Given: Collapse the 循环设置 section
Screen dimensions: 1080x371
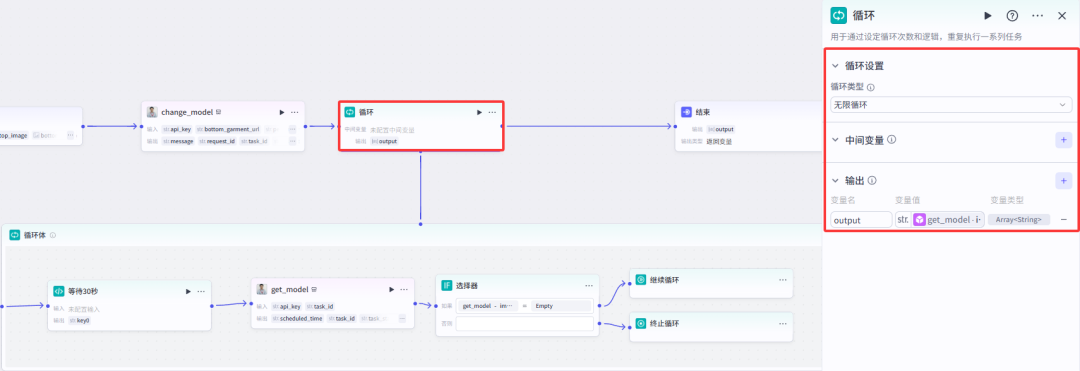Looking at the screenshot, I should [835, 66].
